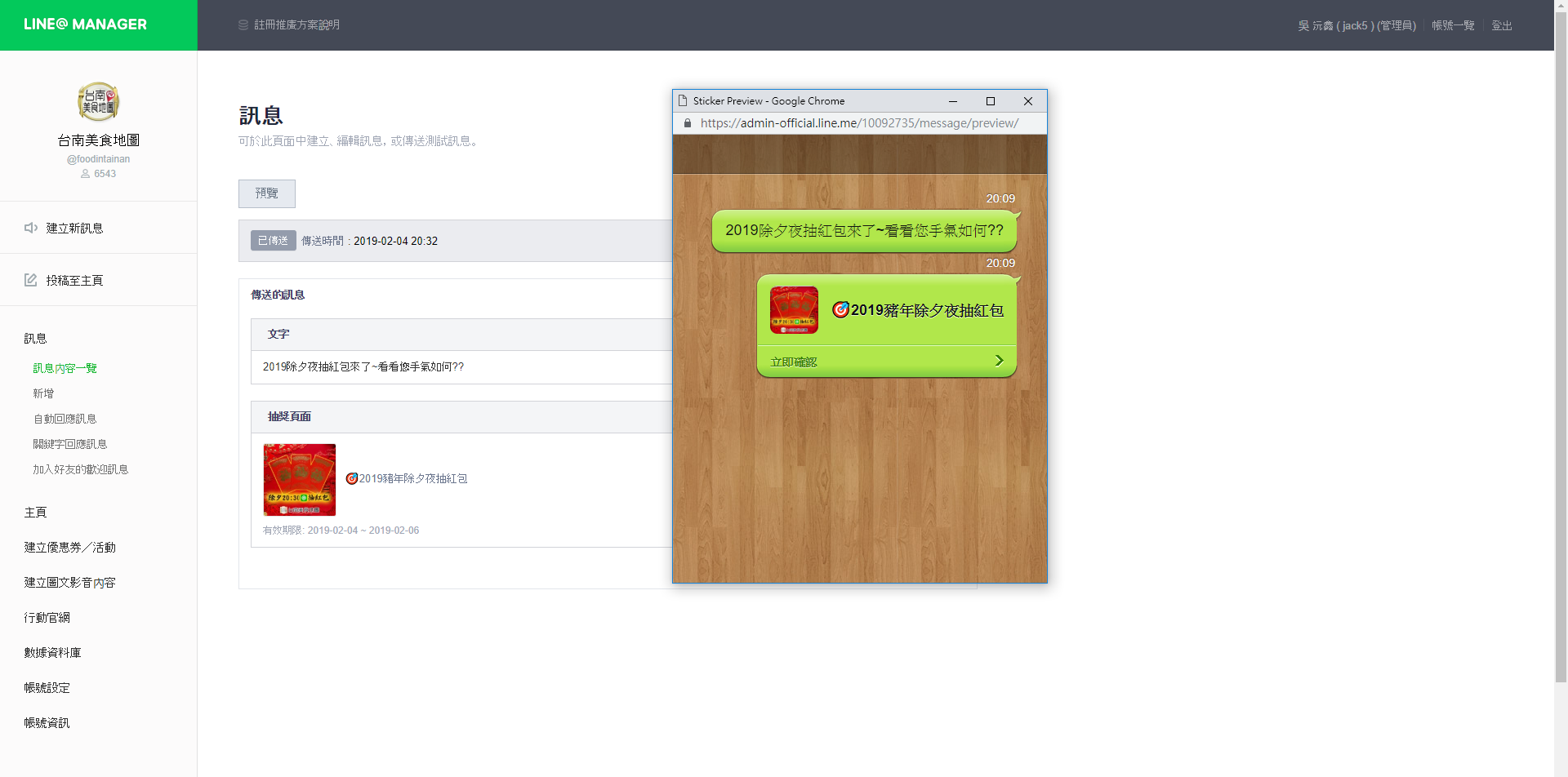Click the preview window URL address bar
1568x777 pixels.
click(859, 123)
